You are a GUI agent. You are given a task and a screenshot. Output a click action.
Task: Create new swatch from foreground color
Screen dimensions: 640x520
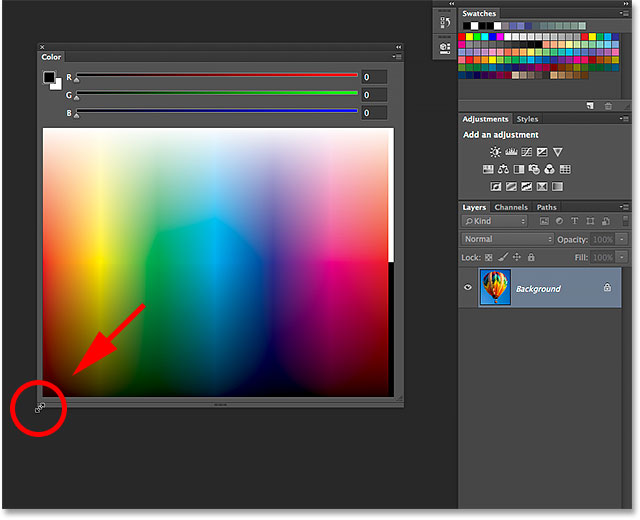coord(591,105)
